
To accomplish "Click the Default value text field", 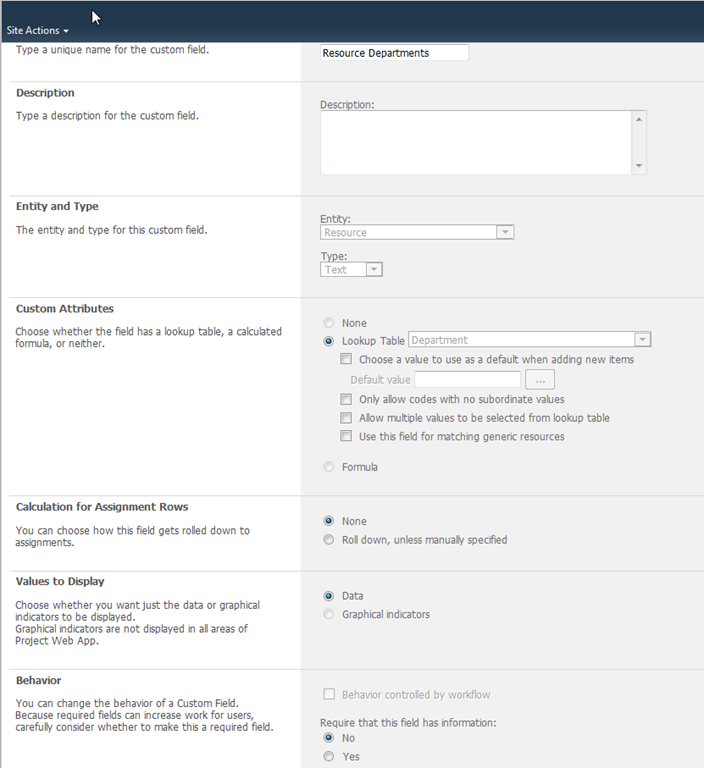I will tap(467, 380).
